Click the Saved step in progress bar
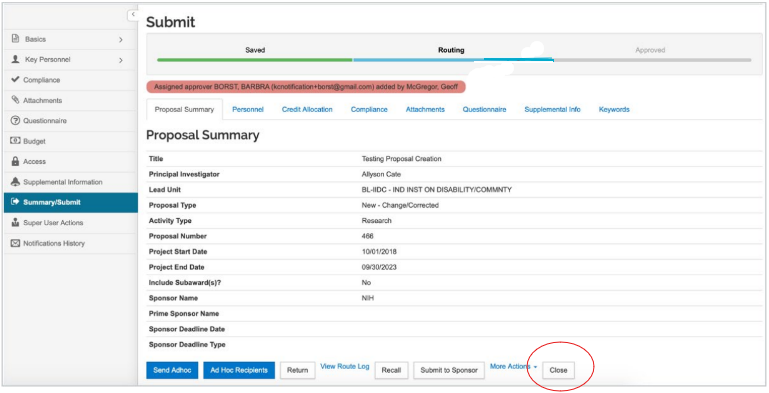This screenshot has height=393, width=769. (x=255, y=50)
